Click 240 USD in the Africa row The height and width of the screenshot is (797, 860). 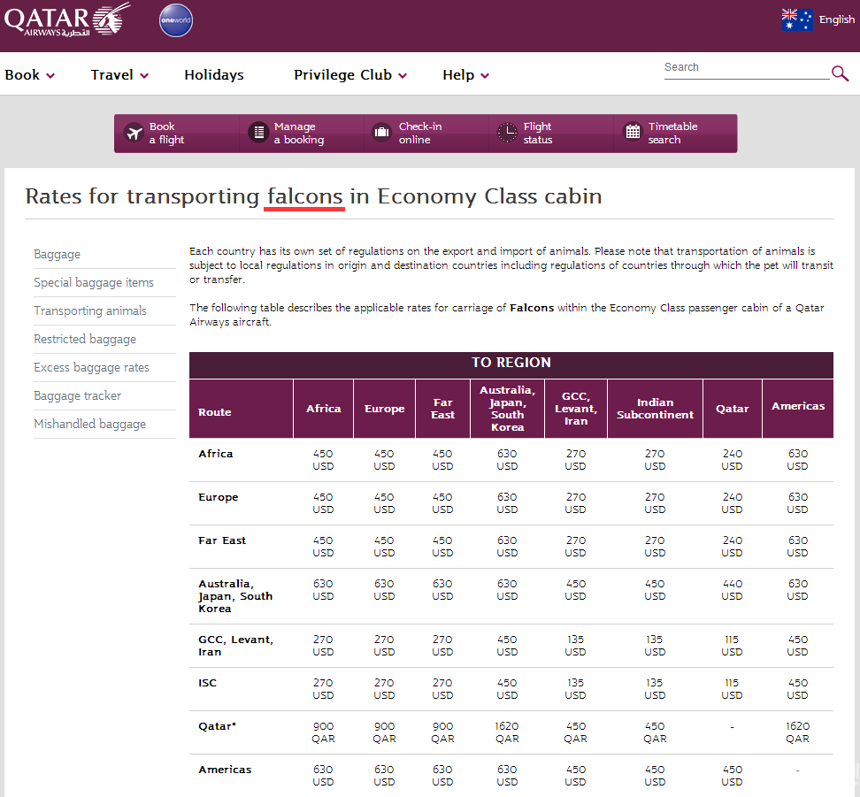[x=732, y=460]
